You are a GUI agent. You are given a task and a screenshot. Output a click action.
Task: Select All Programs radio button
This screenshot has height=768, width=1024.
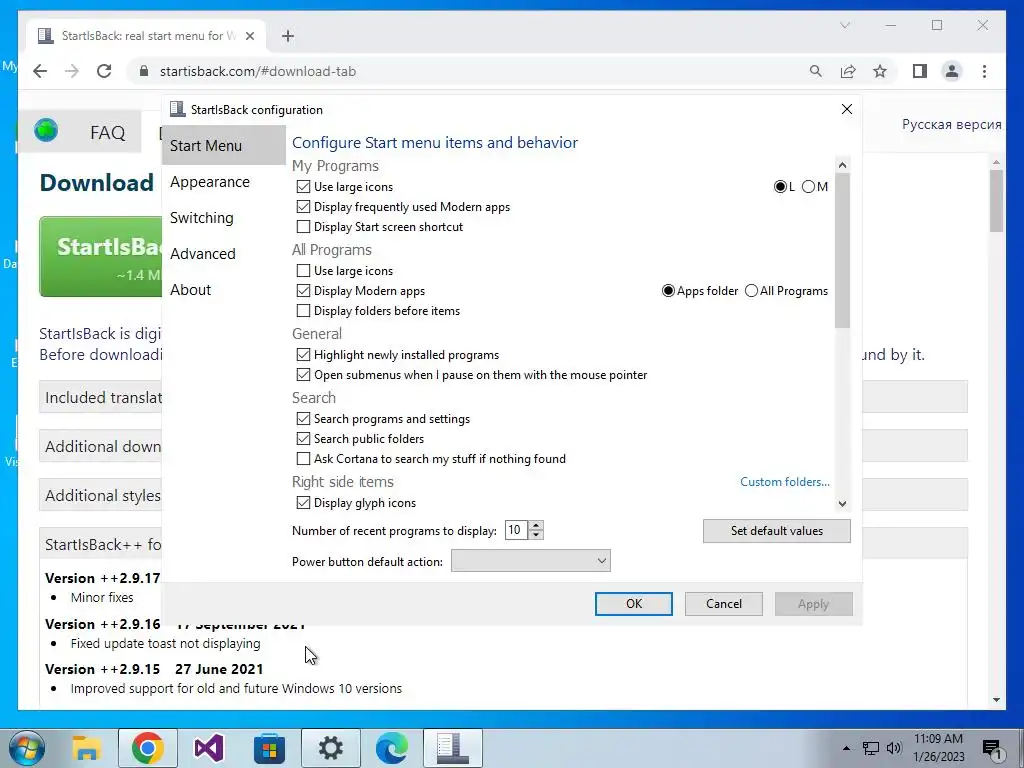752,291
